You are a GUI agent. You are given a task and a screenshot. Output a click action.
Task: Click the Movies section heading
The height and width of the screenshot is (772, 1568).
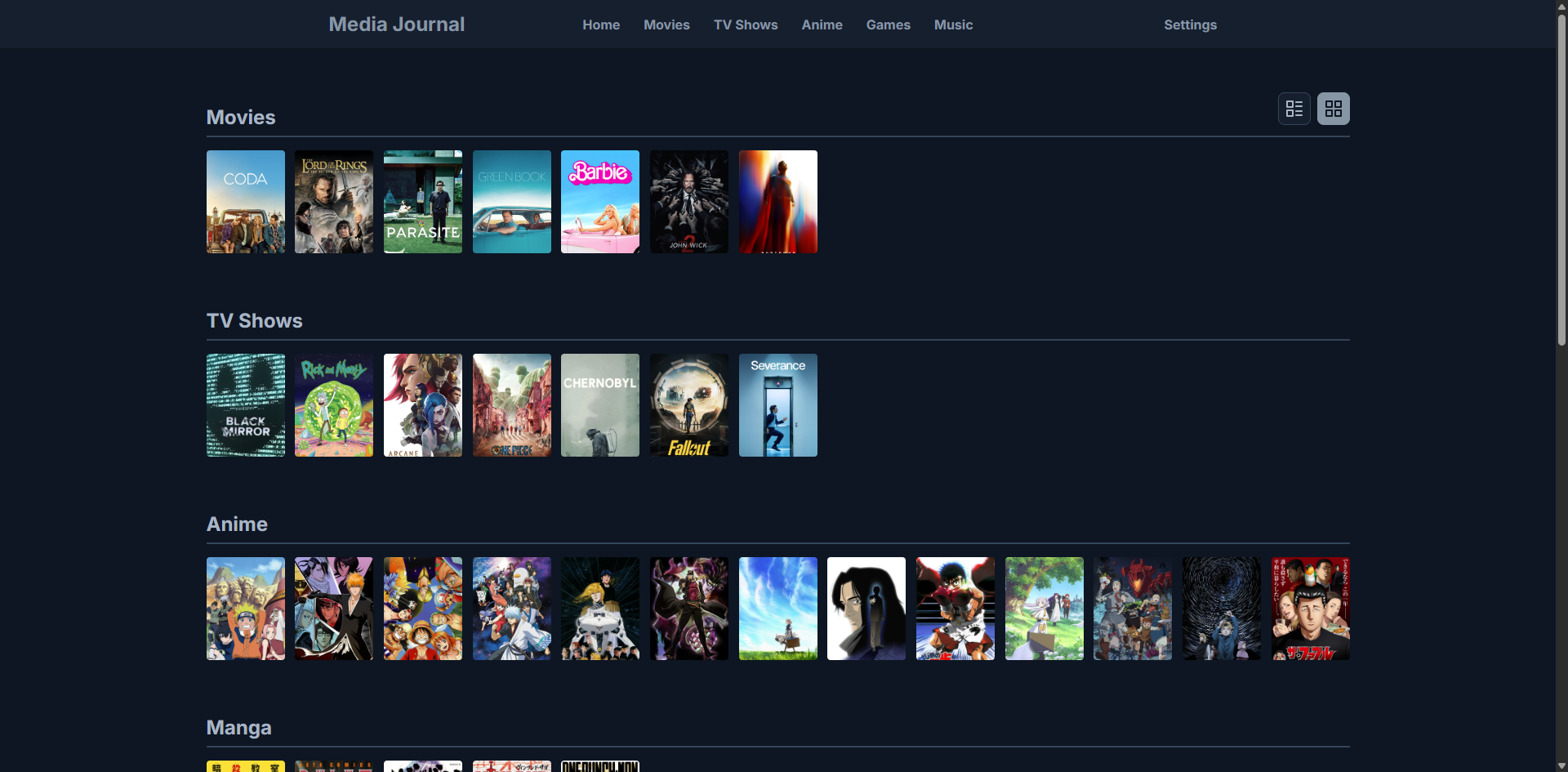pyautogui.click(x=241, y=118)
